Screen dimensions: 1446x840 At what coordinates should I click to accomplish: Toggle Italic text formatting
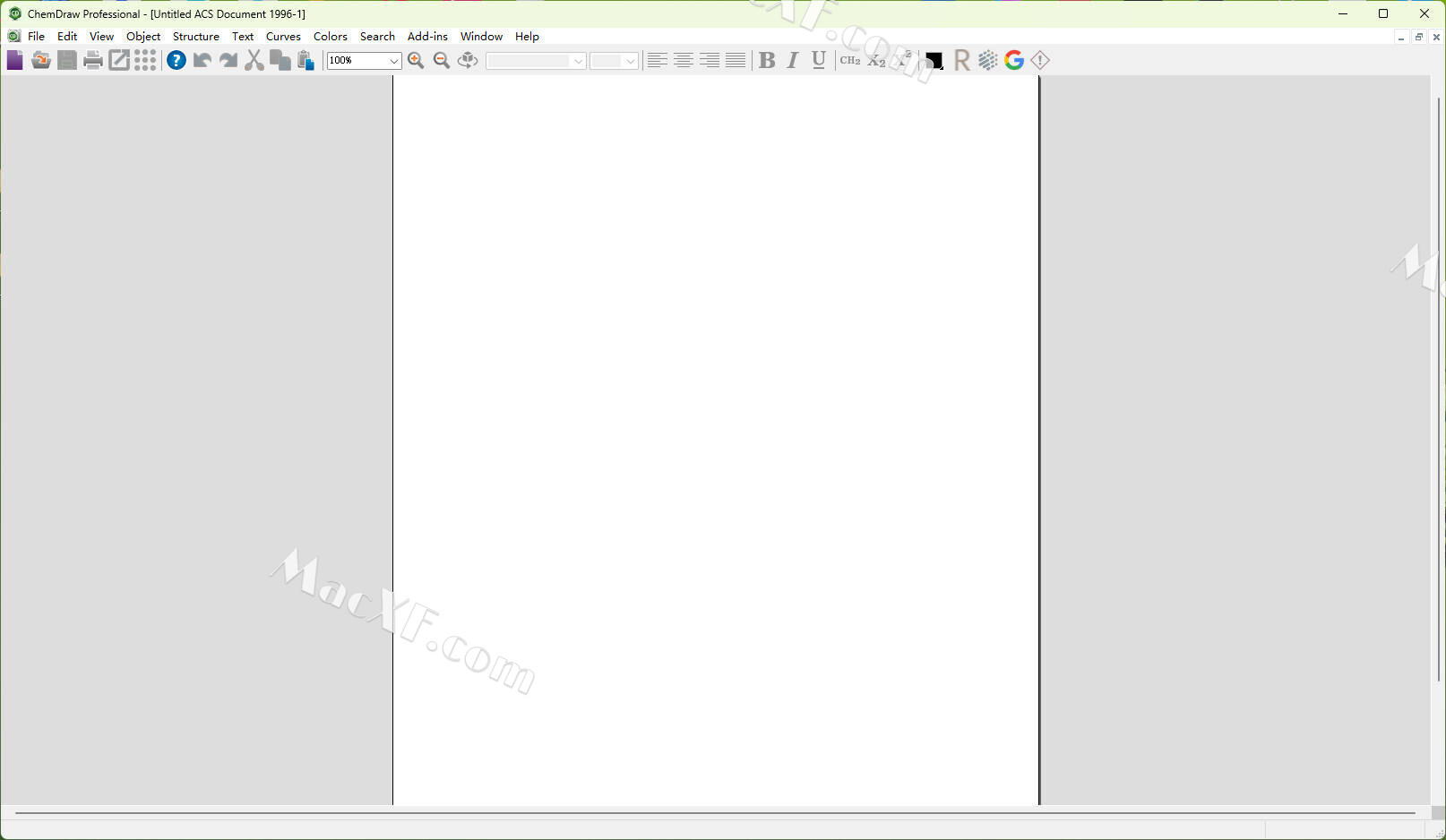point(793,60)
